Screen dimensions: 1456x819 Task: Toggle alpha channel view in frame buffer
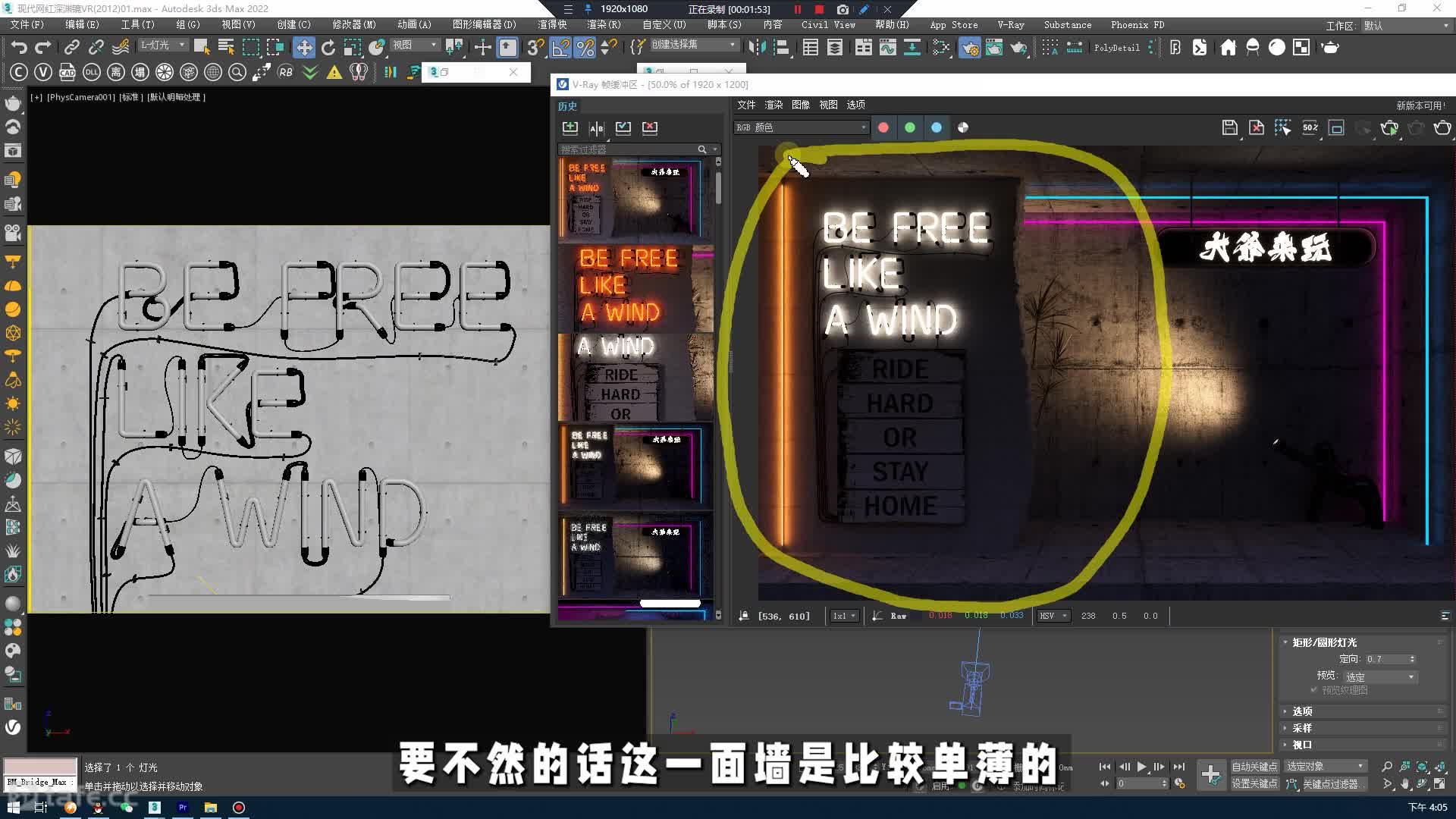pyautogui.click(x=963, y=127)
